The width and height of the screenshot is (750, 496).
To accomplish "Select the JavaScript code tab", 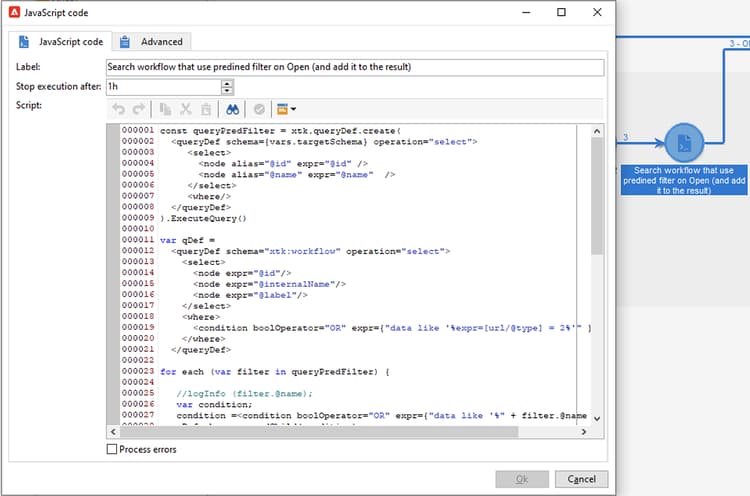I will (60, 42).
